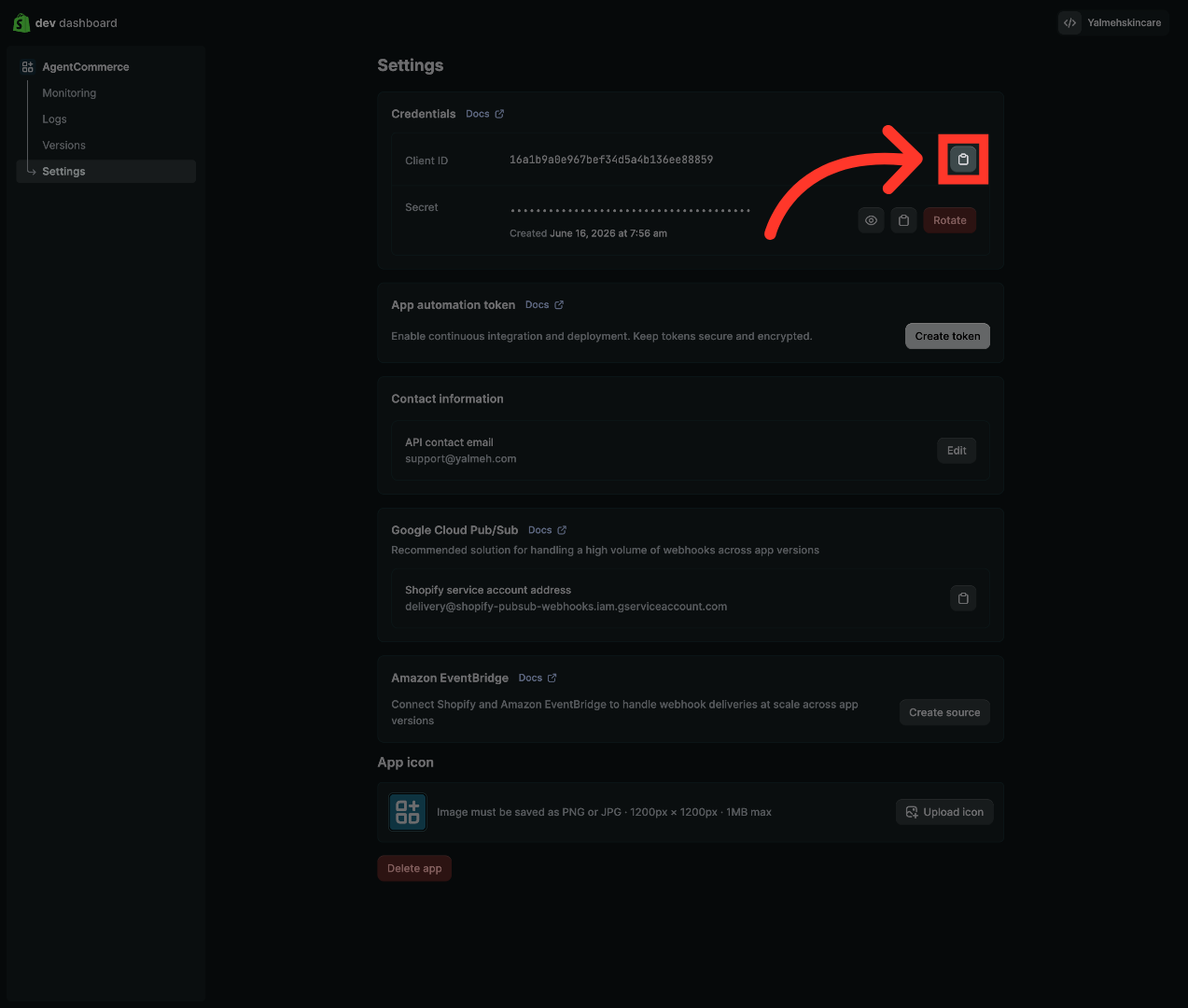Open Logs in sidebar
1188x1008 pixels.
54,119
